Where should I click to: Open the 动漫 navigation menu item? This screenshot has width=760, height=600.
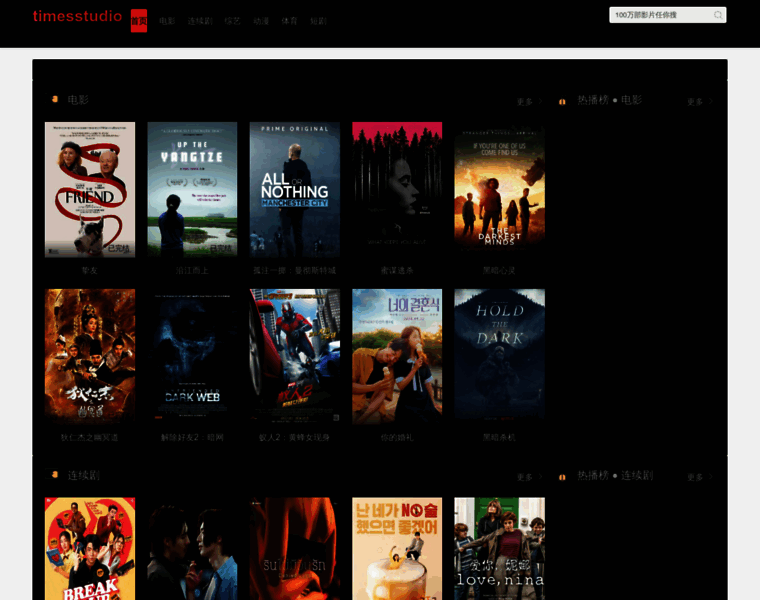(x=261, y=21)
